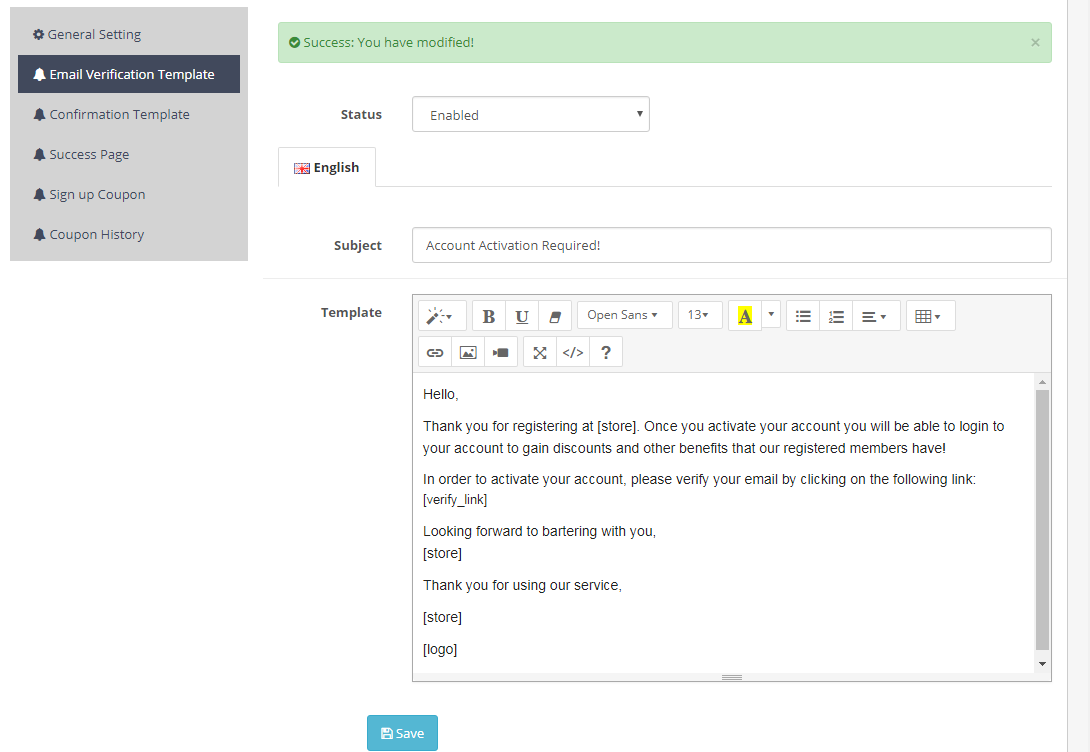This screenshot has width=1090, height=752.
Task: Open Sign up Coupon menu item
Action: 129,194
